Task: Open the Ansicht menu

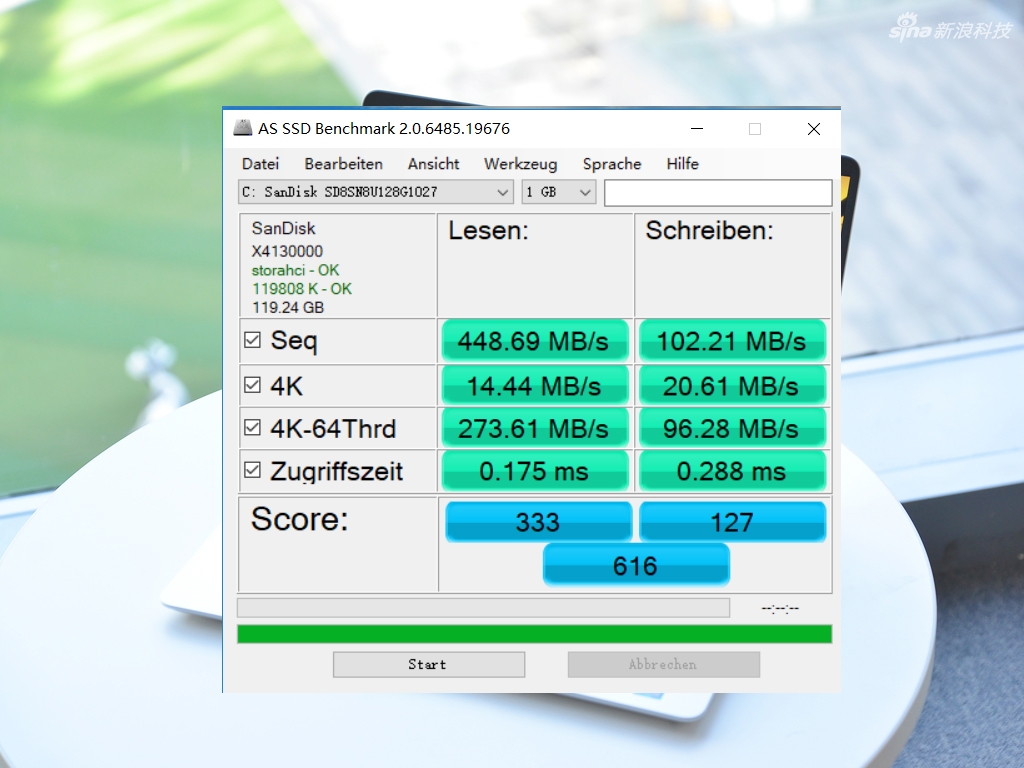Action: click(433, 164)
